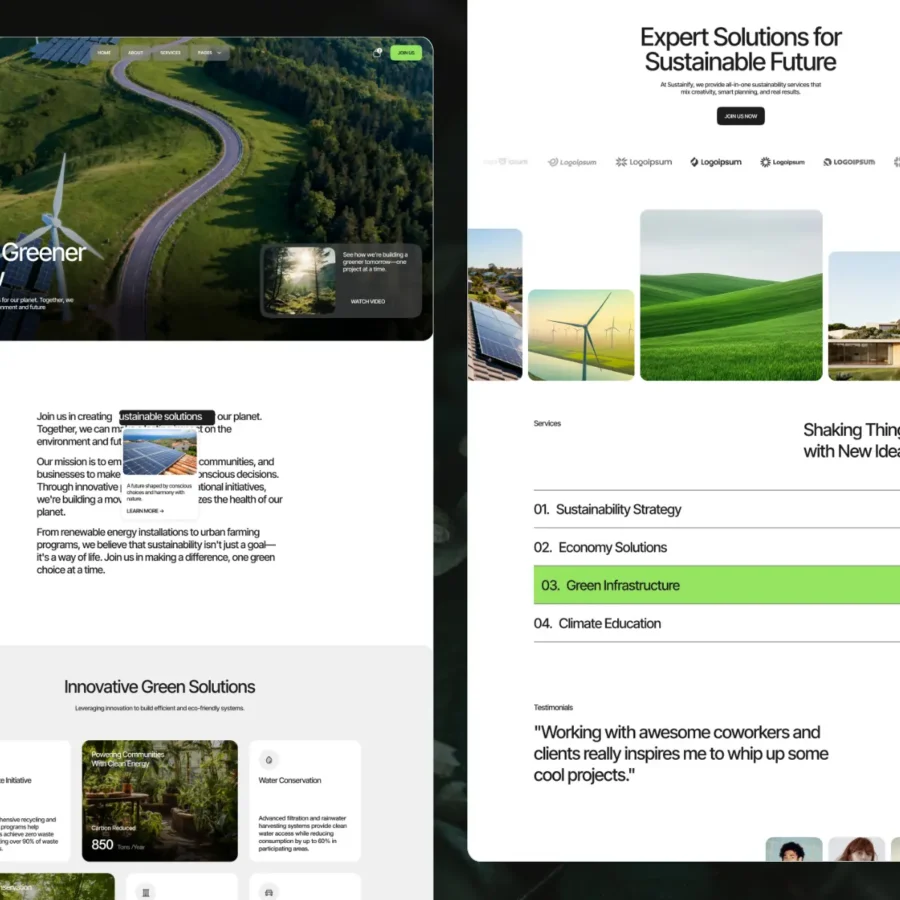900x900 pixels.
Task: Select '02. Economy Solutions' service row
Action: (717, 547)
